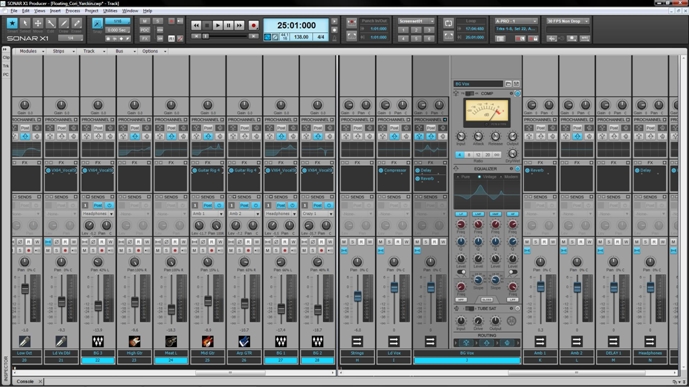This screenshot has width=689, height=387.
Task: Select the Edit tool
Action: pos(51,23)
